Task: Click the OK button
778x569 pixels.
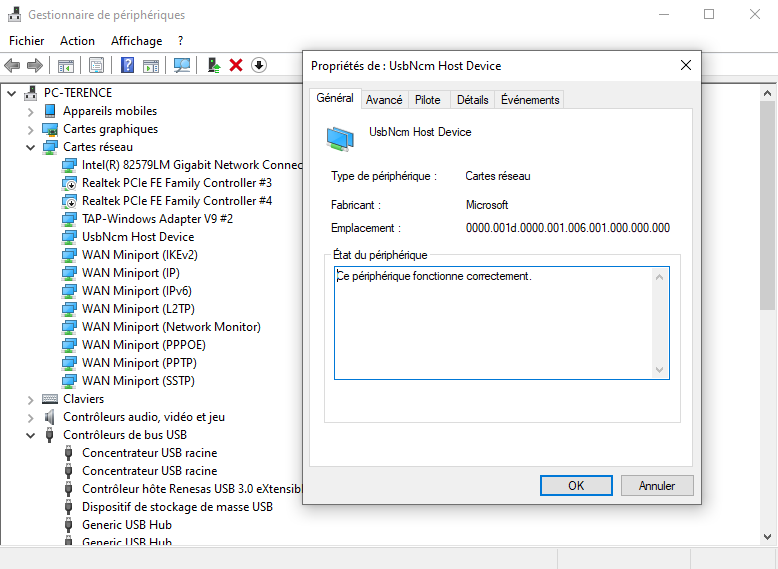Action: (576, 485)
